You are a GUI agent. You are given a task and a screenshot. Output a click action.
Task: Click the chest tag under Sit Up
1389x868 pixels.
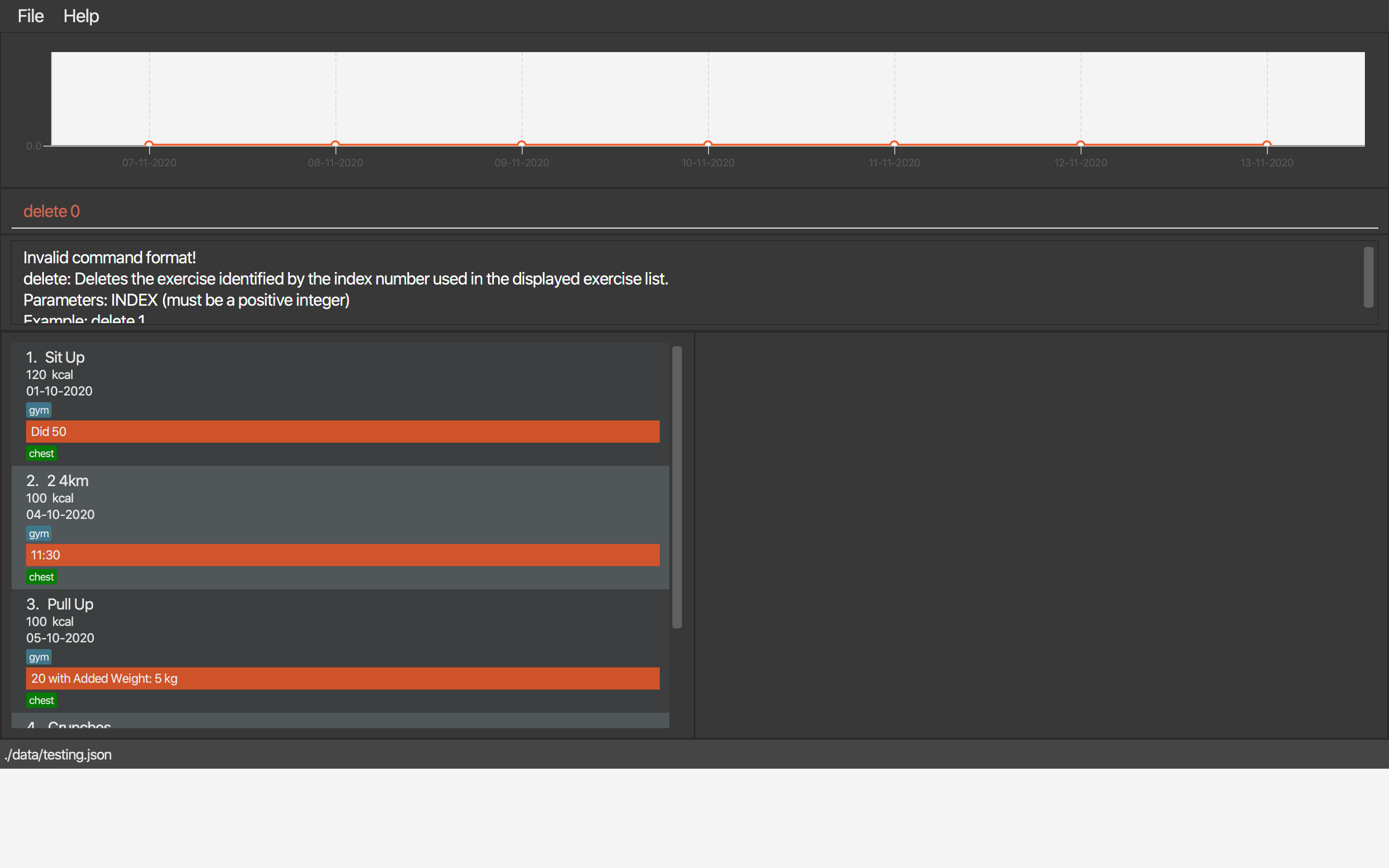click(41, 453)
